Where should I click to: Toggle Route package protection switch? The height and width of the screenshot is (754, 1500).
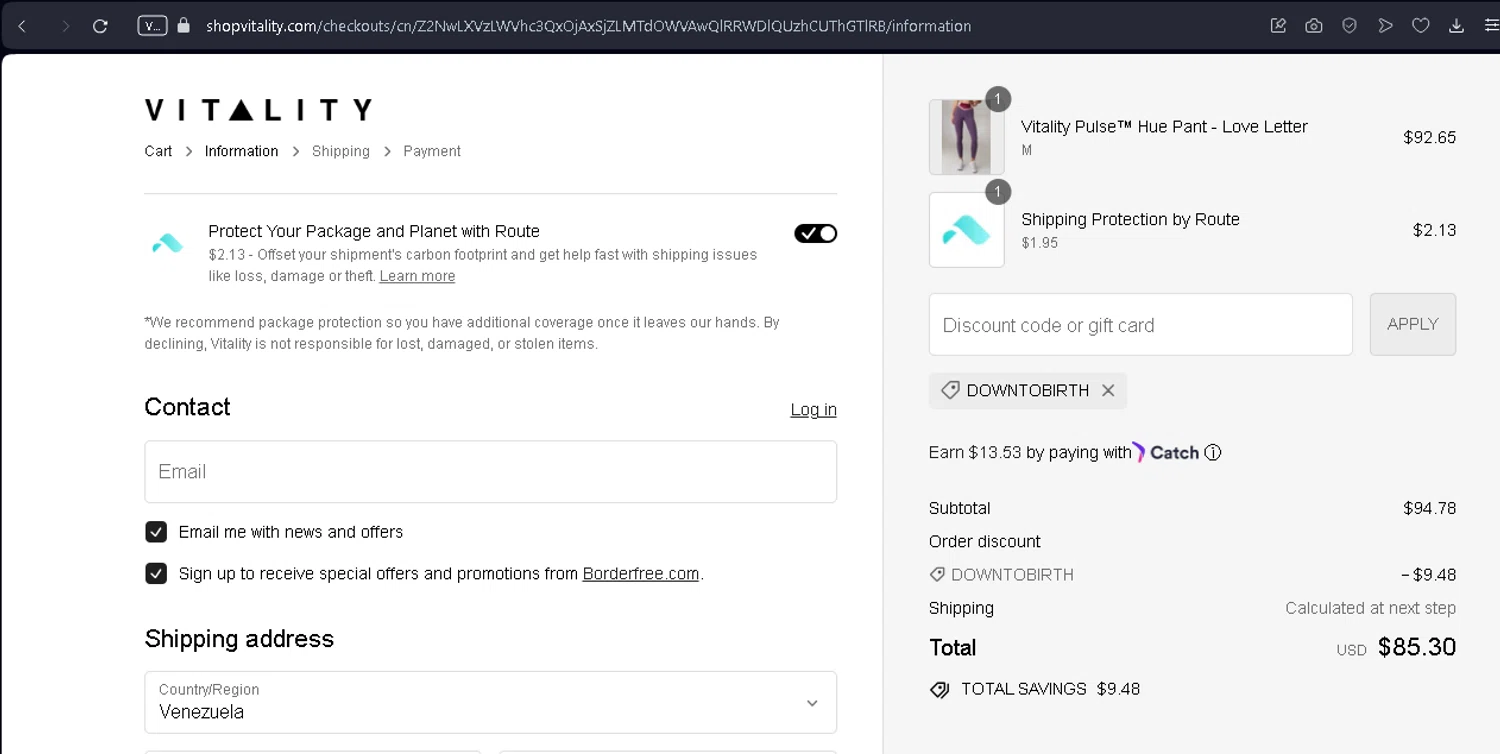815,234
